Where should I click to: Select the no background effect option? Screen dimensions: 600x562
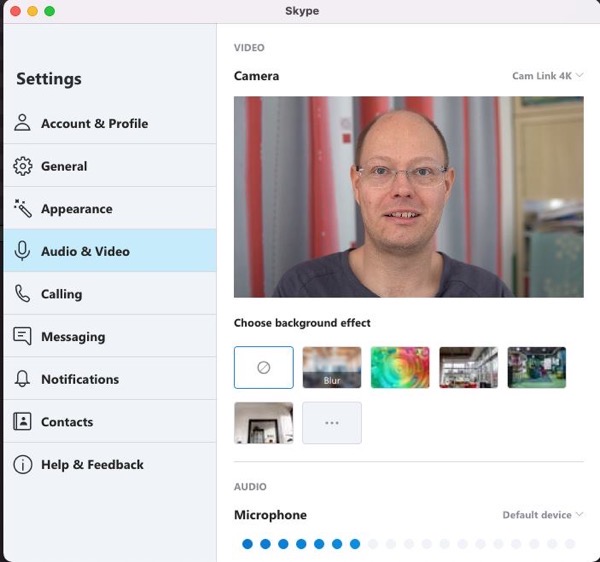pyautogui.click(x=264, y=367)
